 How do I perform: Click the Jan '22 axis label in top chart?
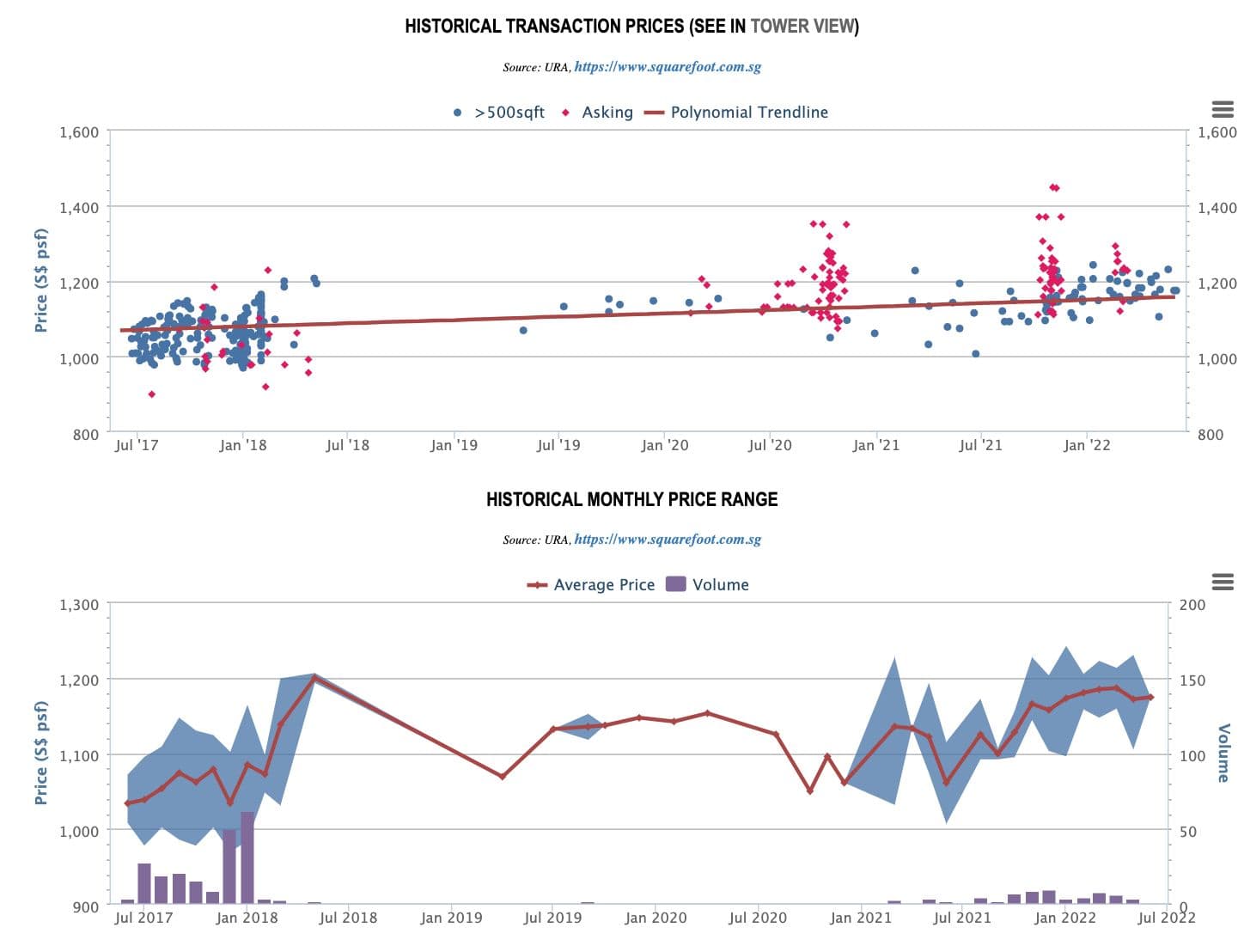(1087, 445)
